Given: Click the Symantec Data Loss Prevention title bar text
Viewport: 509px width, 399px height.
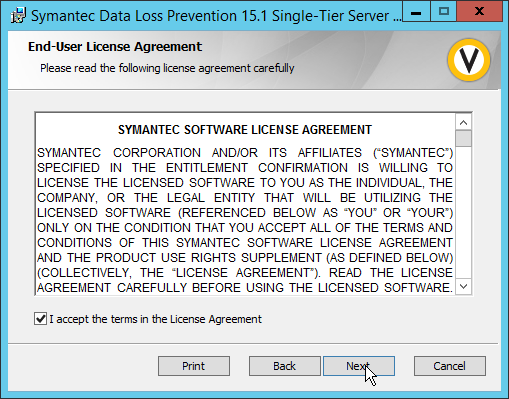Looking at the screenshot, I should tap(216, 16).
